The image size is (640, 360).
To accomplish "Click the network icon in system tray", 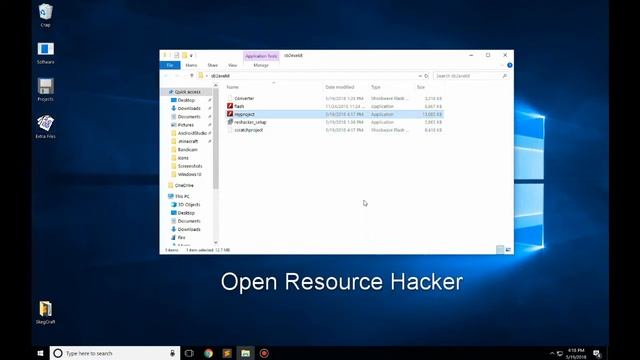I will click(x=560, y=353).
